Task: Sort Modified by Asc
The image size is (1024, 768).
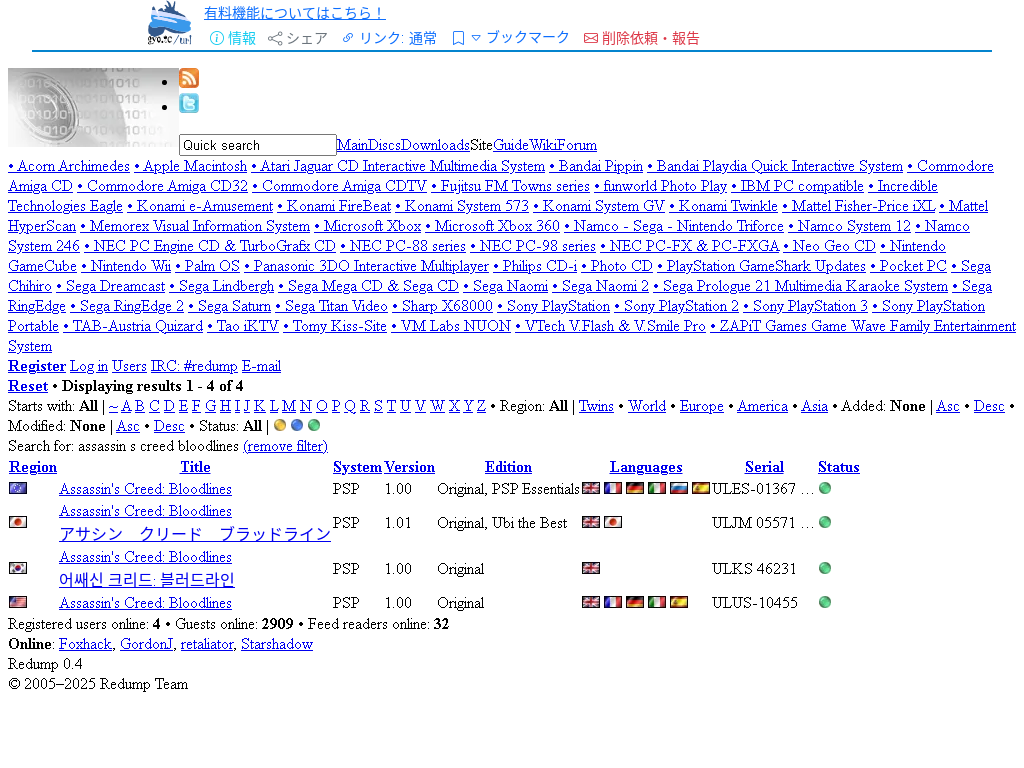Action: (128, 426)
